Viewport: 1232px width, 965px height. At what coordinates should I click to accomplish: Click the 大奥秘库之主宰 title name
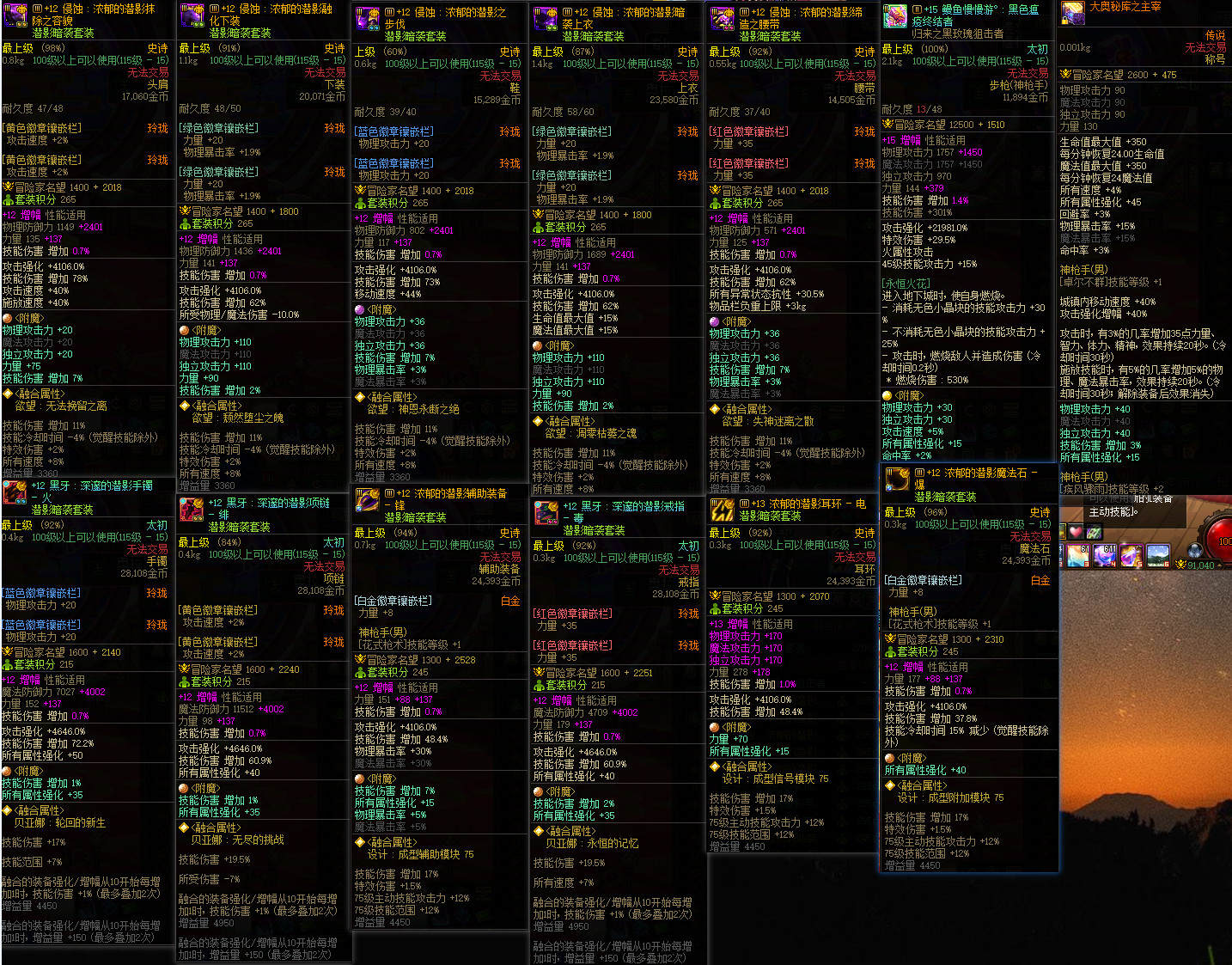pos(1125,7)
